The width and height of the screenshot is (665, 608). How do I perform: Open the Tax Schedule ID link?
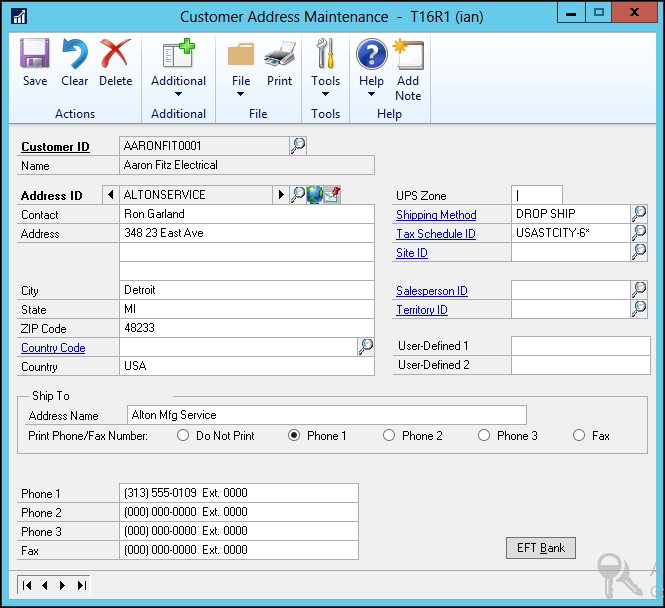(x=436, y=234)
